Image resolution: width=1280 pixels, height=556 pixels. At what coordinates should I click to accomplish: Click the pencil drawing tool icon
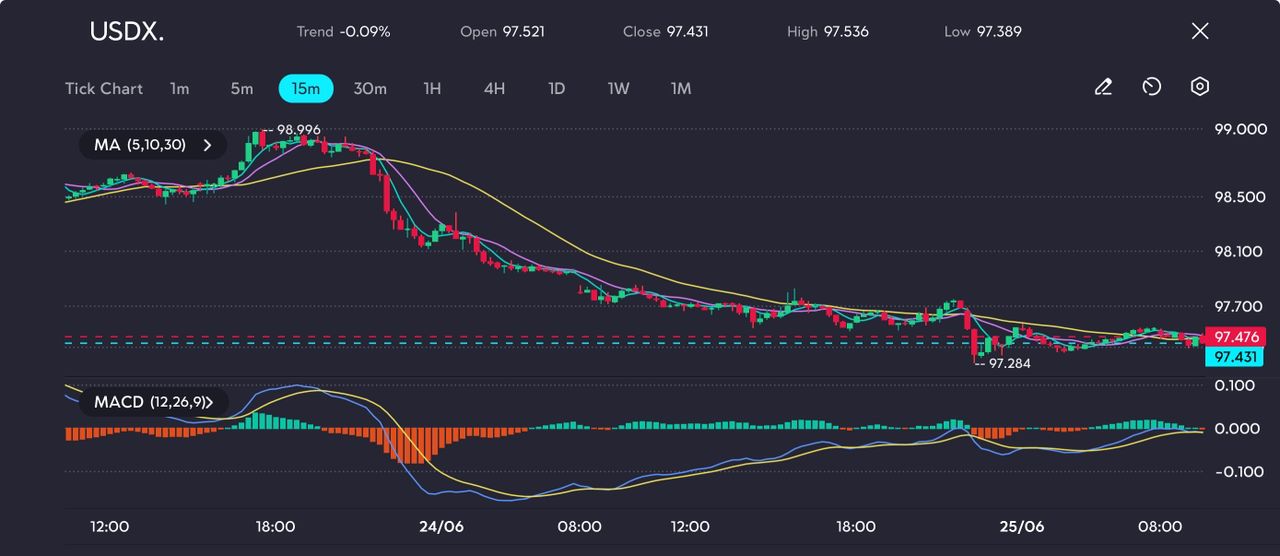point(1103,87)
